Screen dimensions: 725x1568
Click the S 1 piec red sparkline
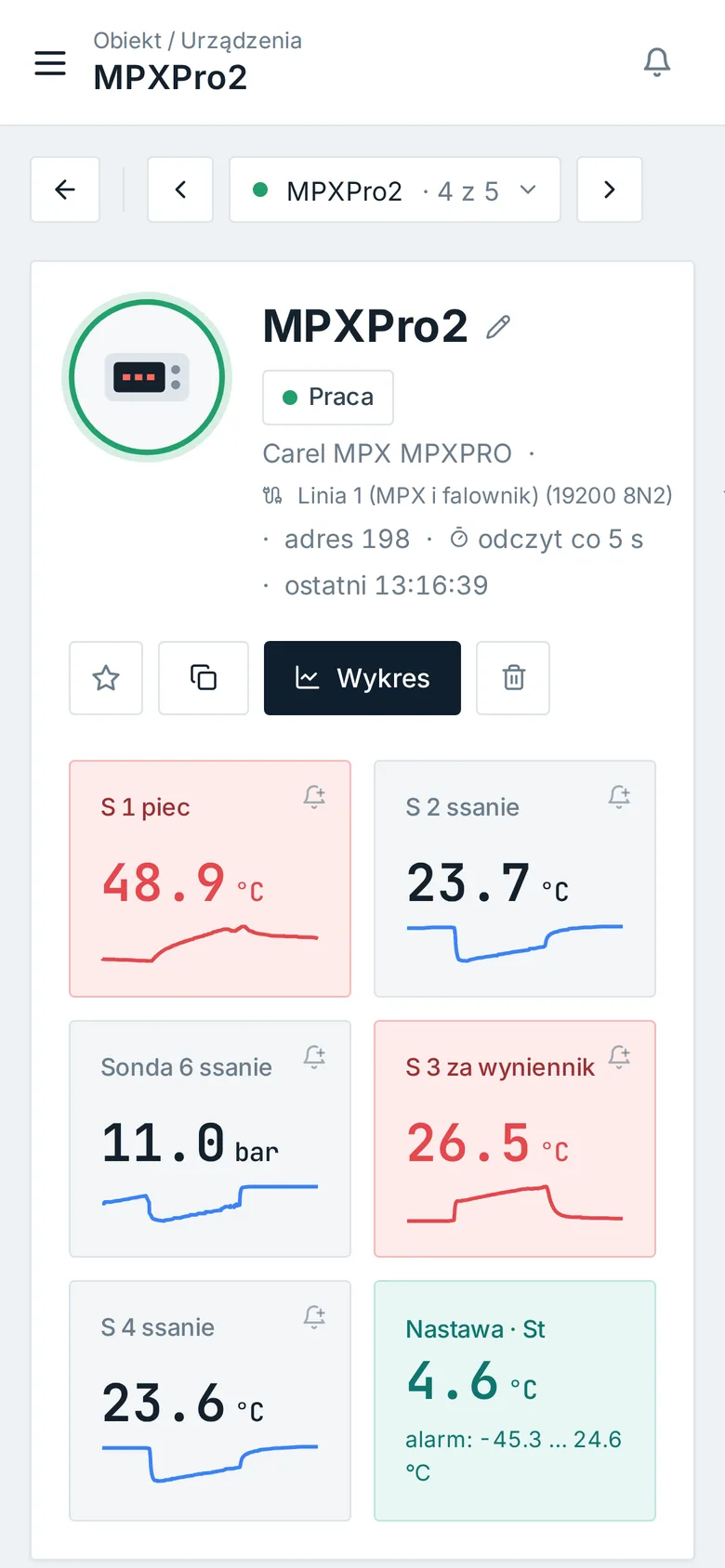click(210, 944)
